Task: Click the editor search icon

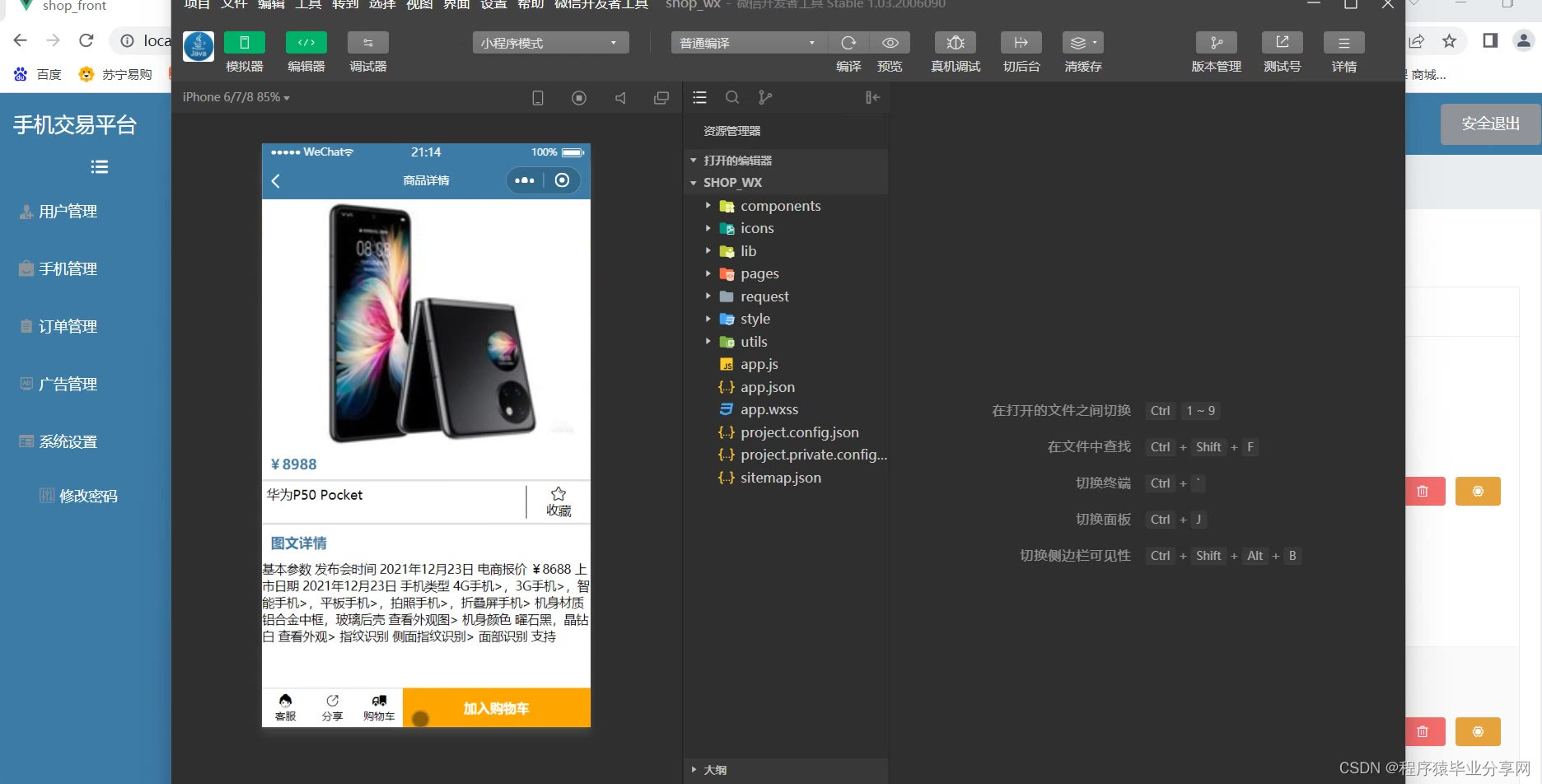Action: coord(732,98)
